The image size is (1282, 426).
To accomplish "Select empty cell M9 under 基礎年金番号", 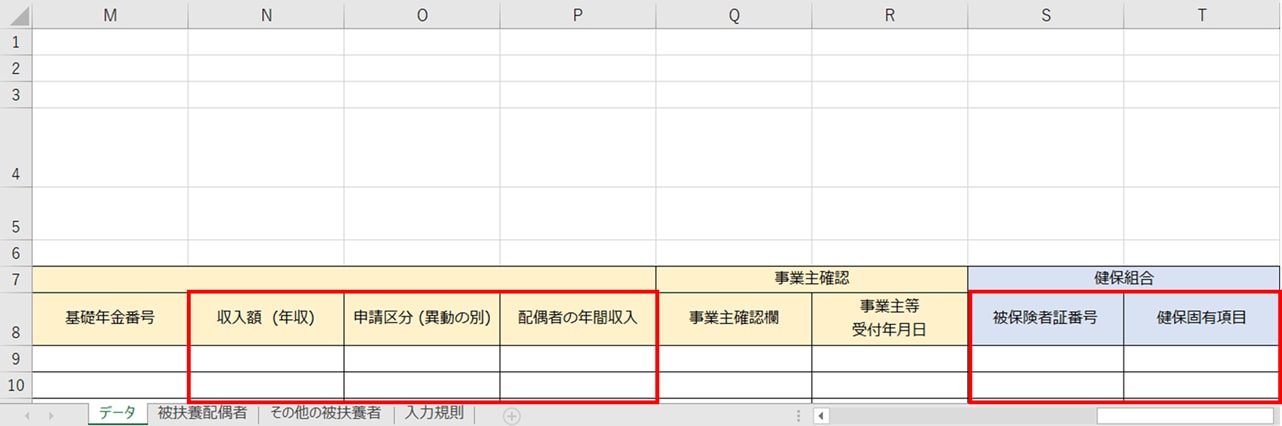I will [110, 358].
